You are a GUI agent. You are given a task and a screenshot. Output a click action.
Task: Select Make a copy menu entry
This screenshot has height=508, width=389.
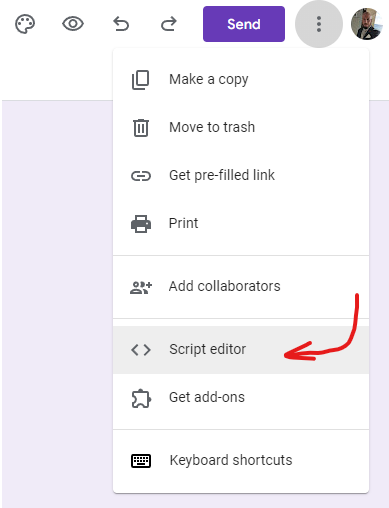(x=241, y=79)
